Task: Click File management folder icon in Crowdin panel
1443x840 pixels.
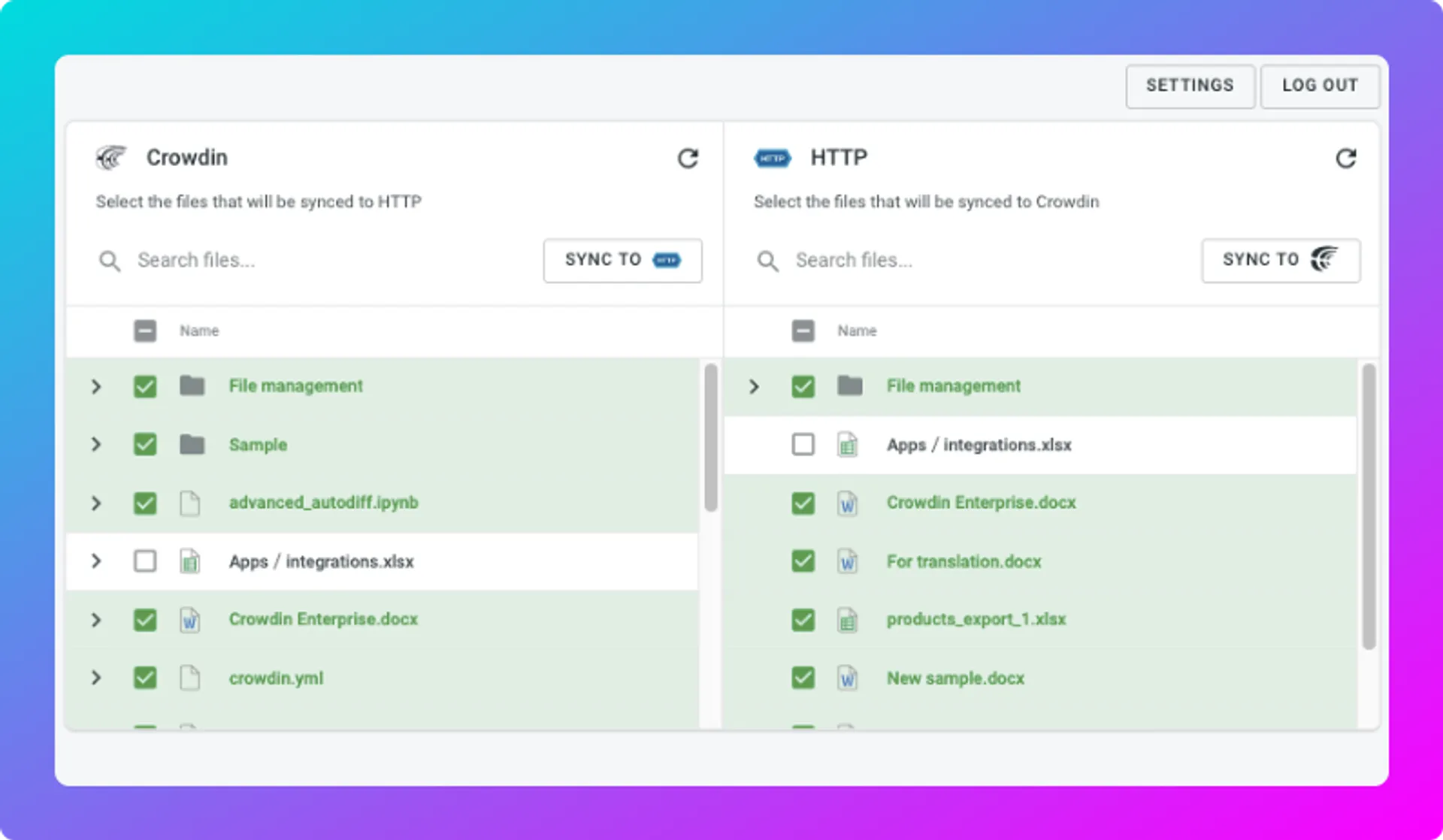Action: click(192, 386)
